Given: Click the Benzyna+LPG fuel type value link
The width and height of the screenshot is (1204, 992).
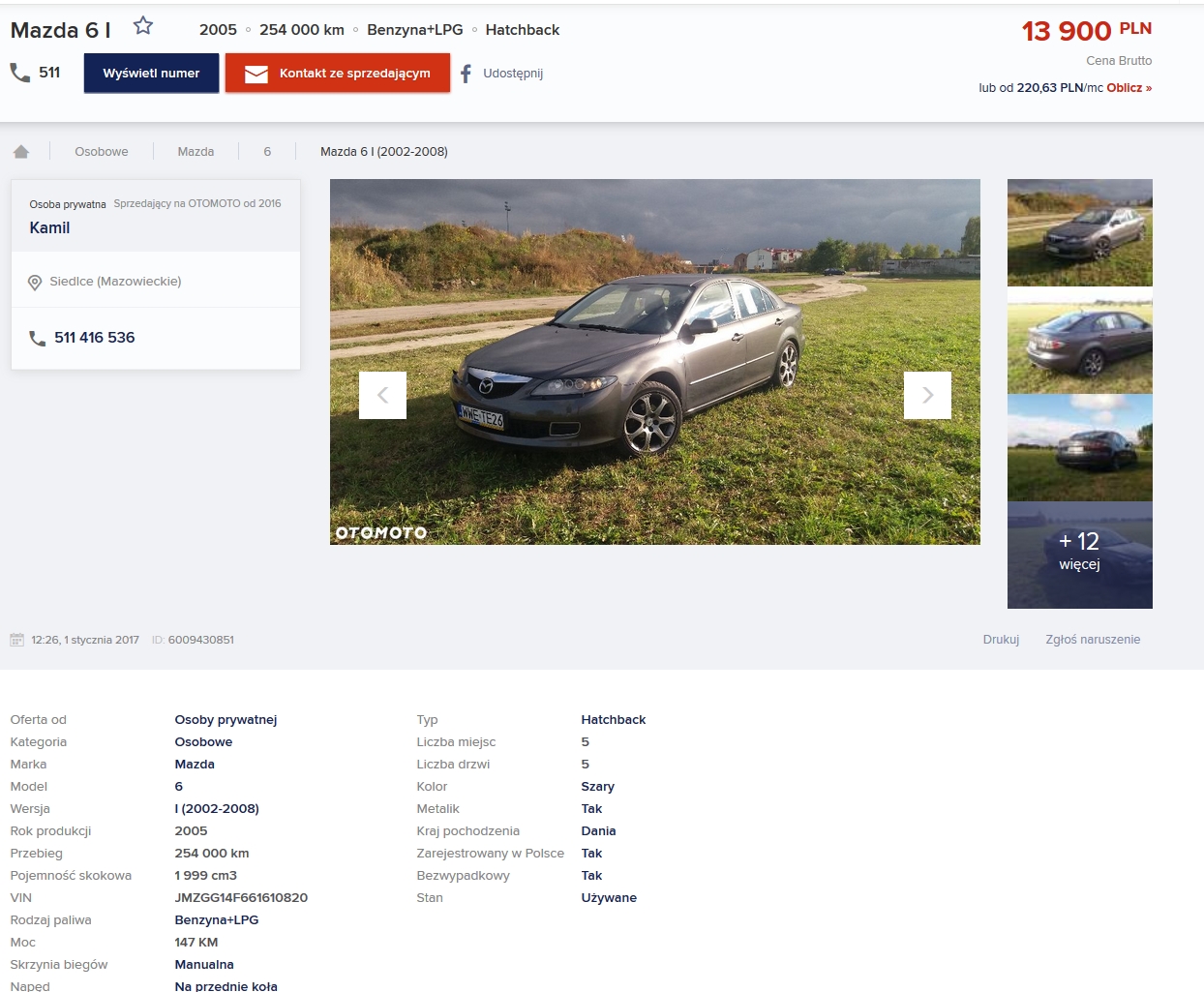Looking at the screenshot, I should point(217,920).
